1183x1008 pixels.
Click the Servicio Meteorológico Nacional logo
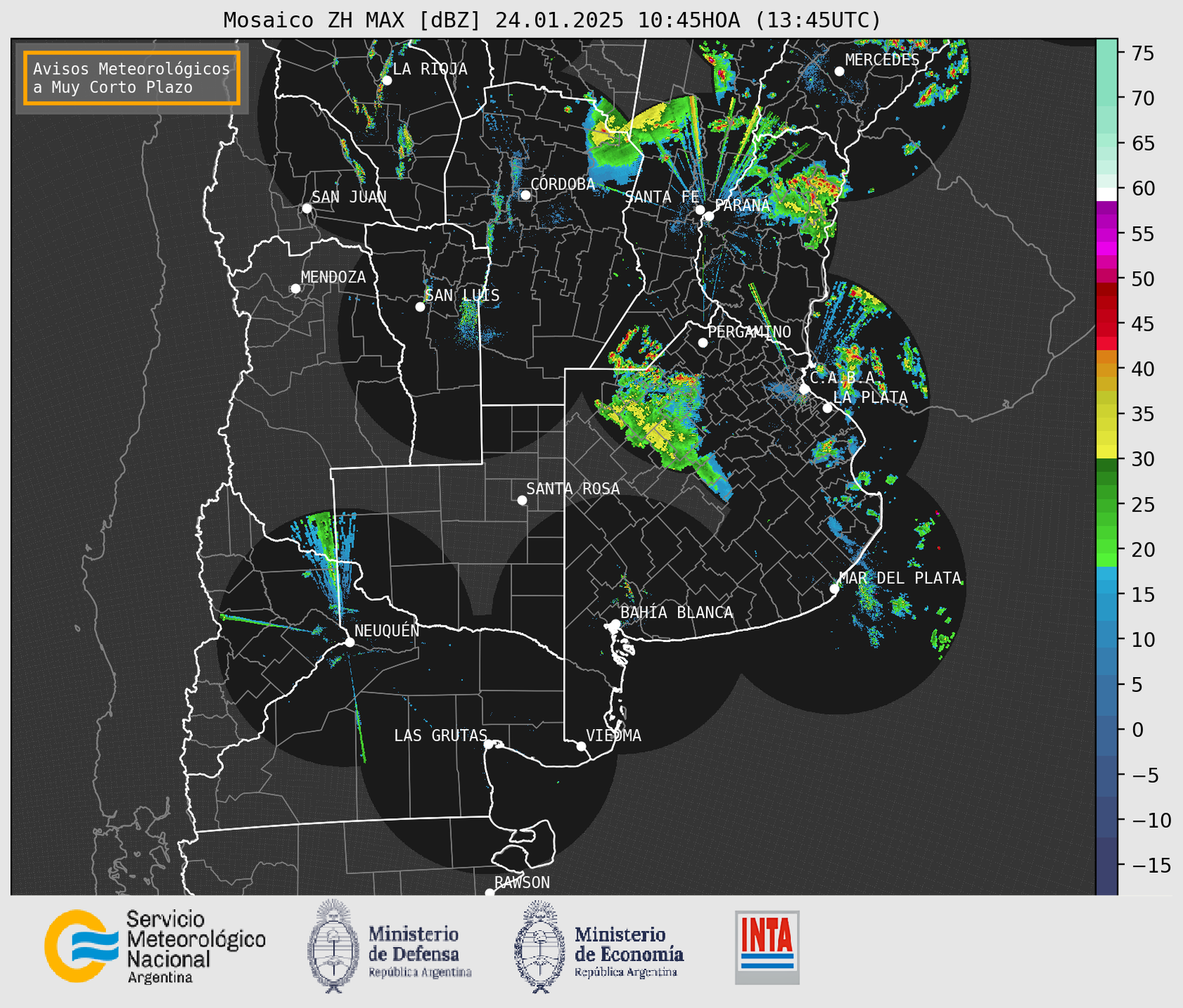155,946
